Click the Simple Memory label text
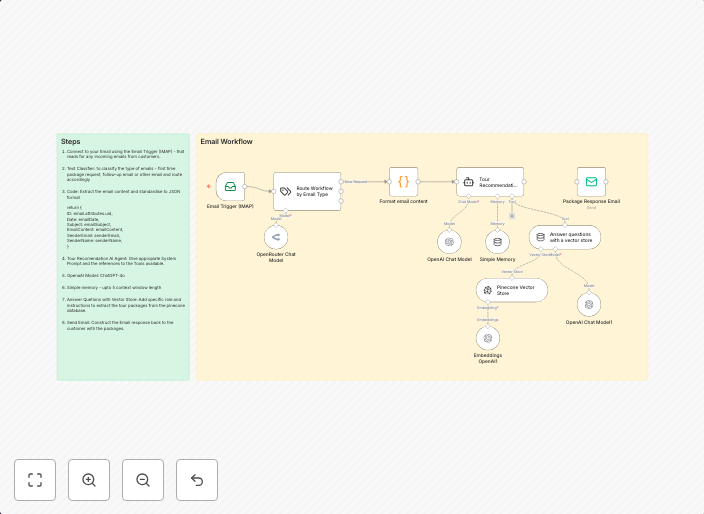 coord(497,259)
